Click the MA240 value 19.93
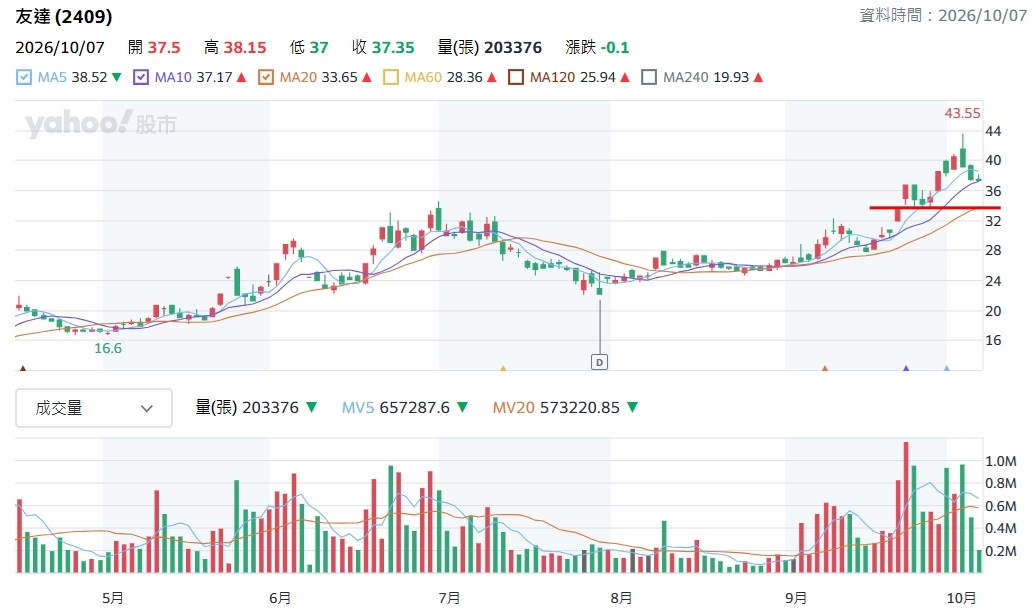This screenshot has width=1036, height=610. point(731,77)
